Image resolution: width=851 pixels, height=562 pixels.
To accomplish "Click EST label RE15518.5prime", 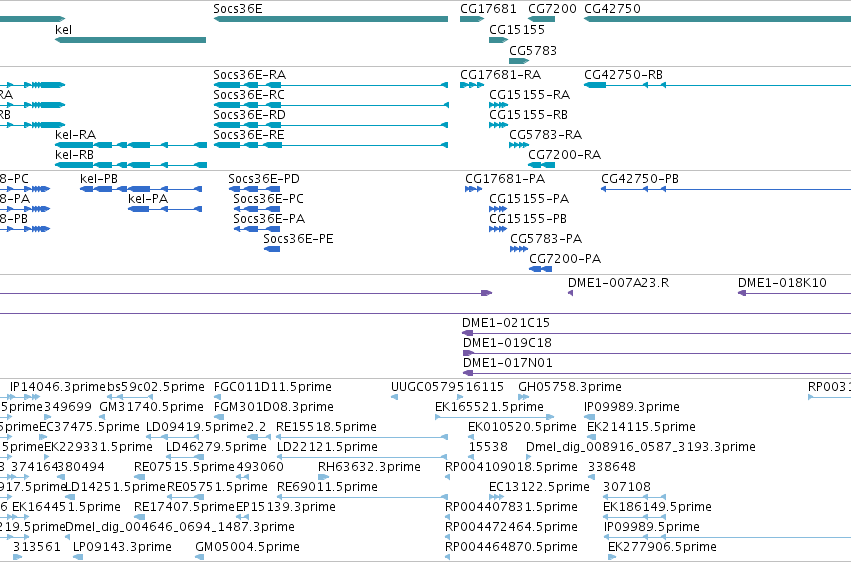I will point(326,427).
